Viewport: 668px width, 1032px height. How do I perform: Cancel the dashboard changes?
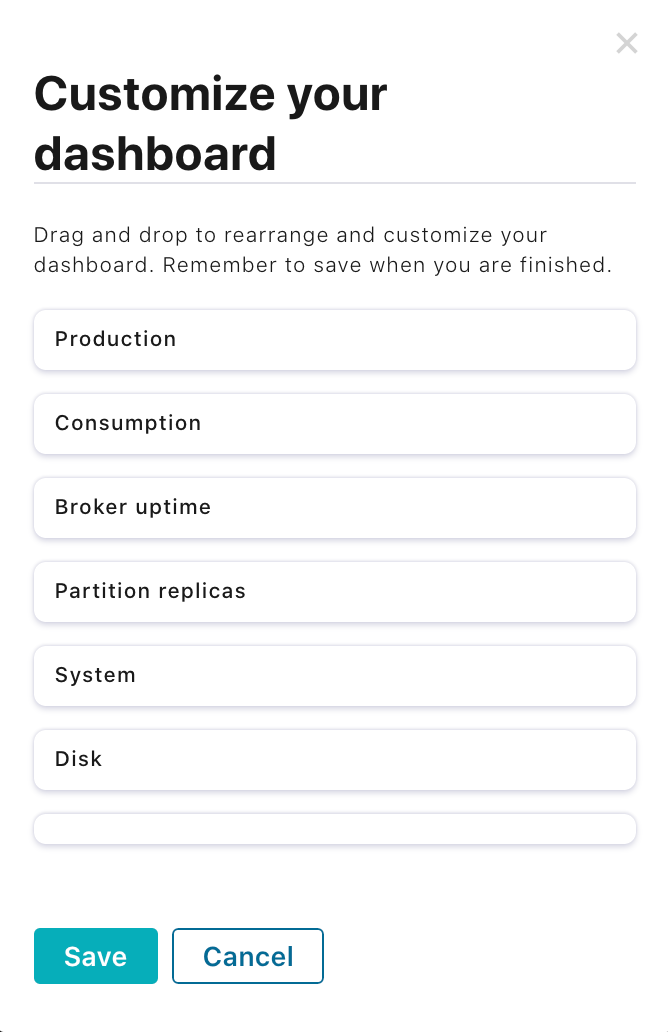coord(248,956)
